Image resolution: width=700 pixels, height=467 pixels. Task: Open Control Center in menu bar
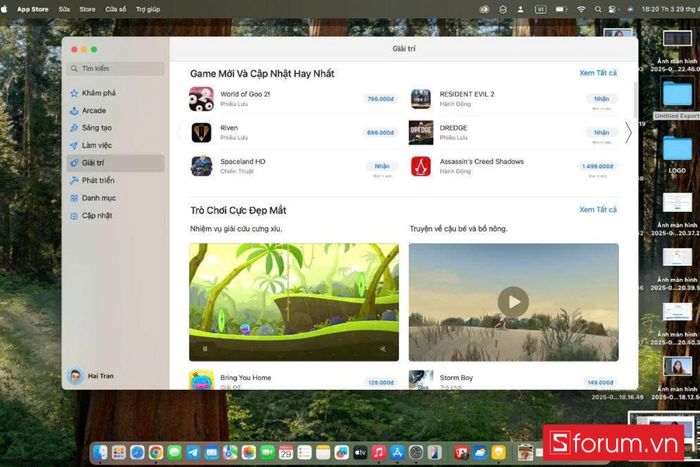click(x=612, y=9)
